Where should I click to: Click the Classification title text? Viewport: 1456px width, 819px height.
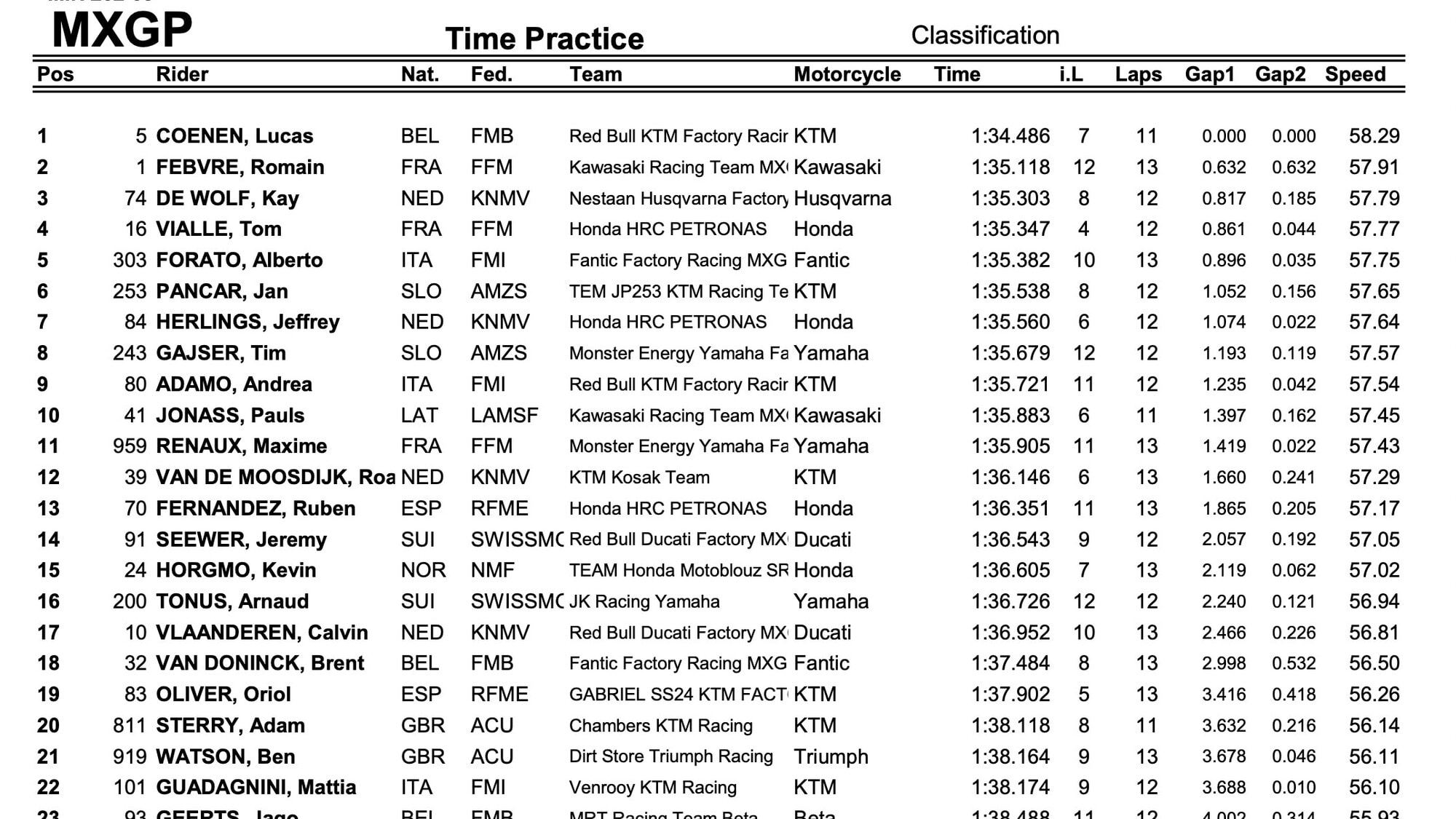click(x=985, y=35)
